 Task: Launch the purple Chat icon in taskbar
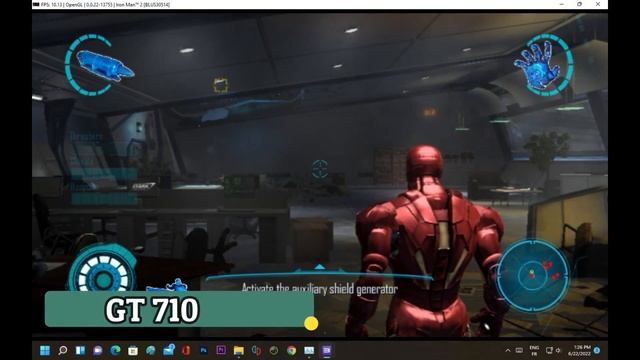tap(98, 350)
